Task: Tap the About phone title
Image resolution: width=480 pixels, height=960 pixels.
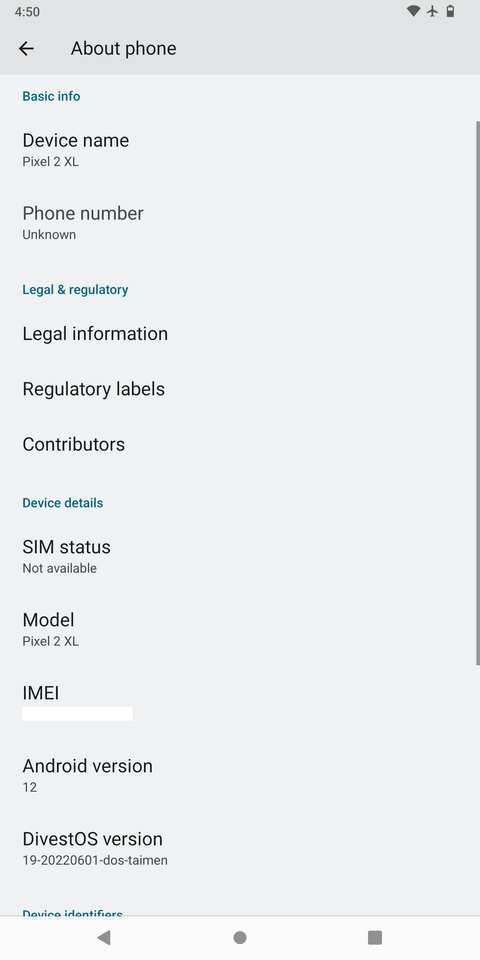Action: click(x=124, y=48)
